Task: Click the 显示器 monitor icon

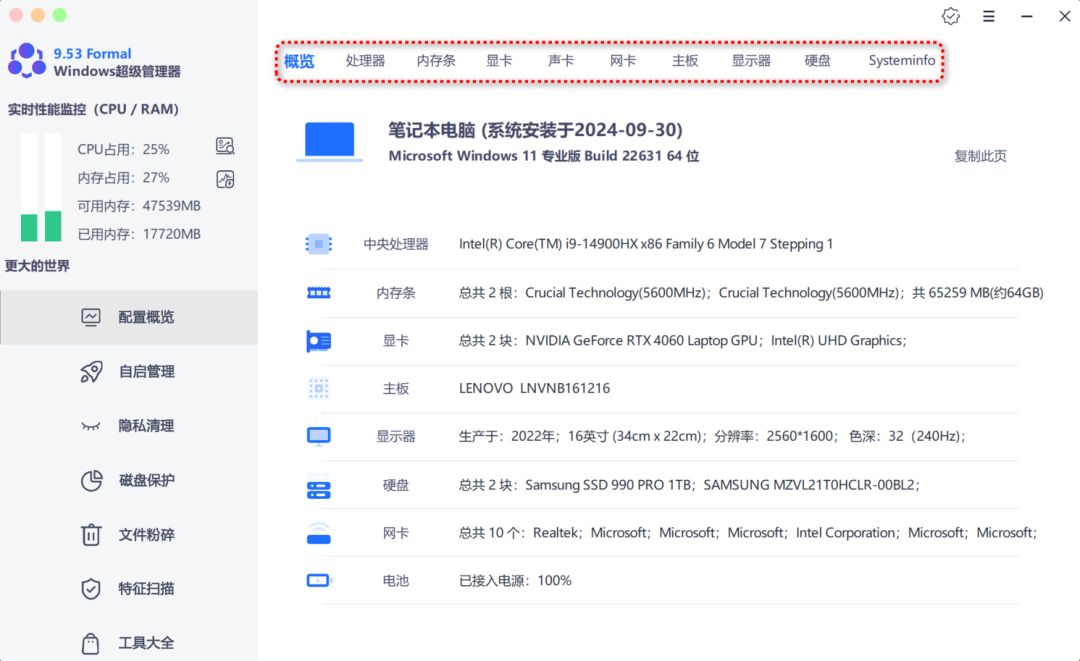Action: click(x=318, y=437)
